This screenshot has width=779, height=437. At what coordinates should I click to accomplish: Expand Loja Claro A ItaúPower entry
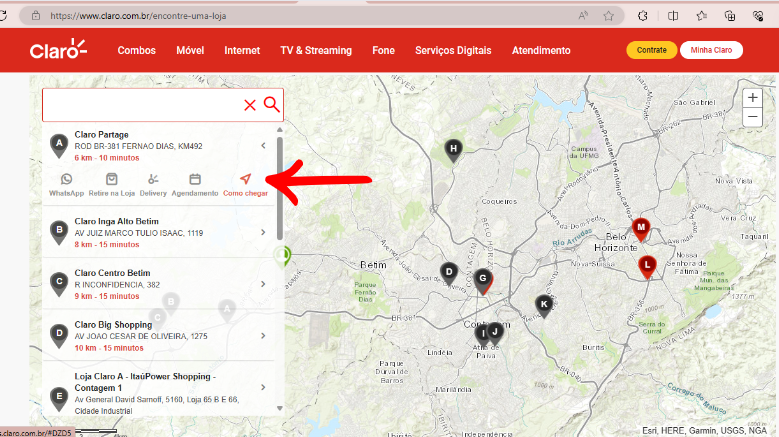coord(263,387)
